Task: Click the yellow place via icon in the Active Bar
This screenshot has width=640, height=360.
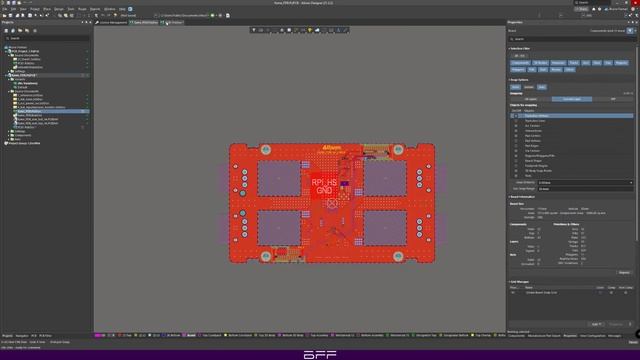Action: pos(310,30)
